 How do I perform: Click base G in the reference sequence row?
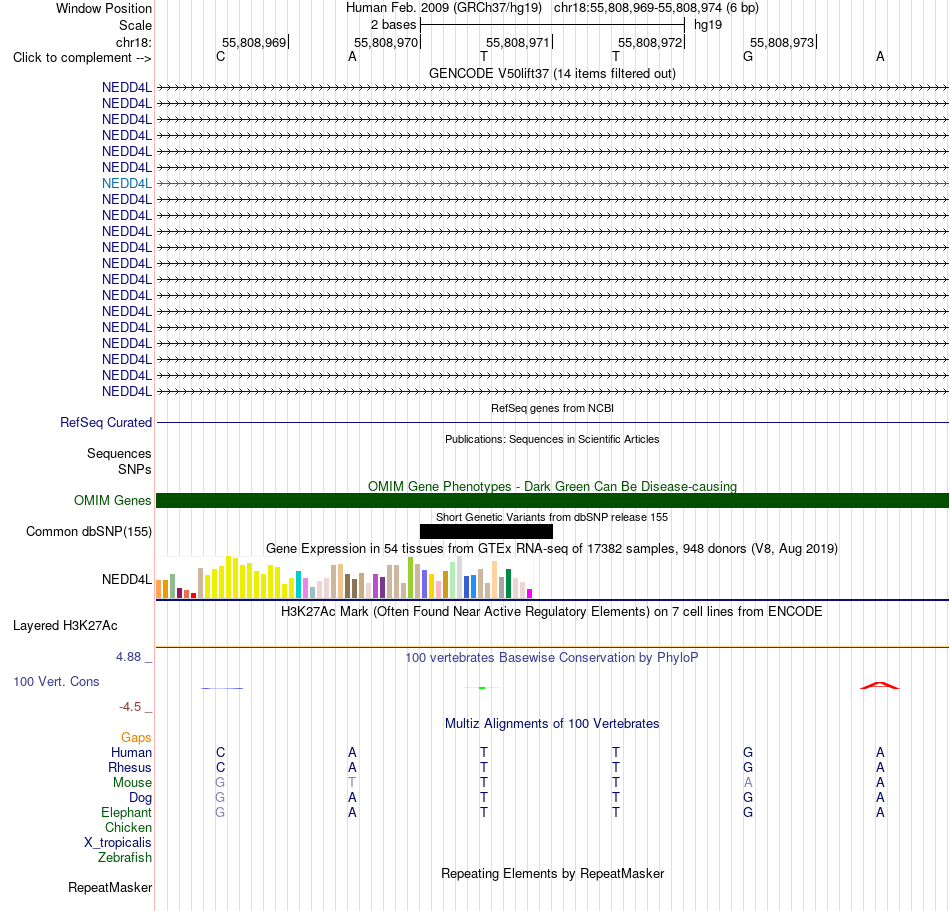748,56
